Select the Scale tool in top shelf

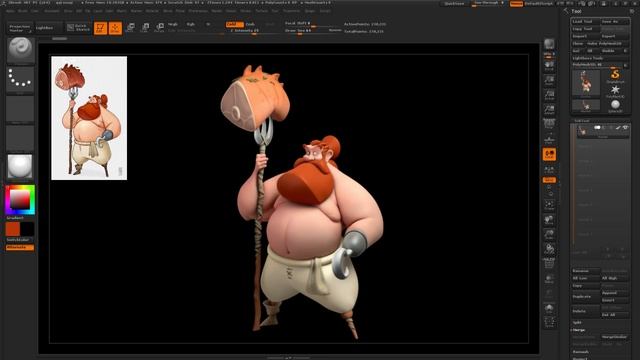(x=145, y=28)
